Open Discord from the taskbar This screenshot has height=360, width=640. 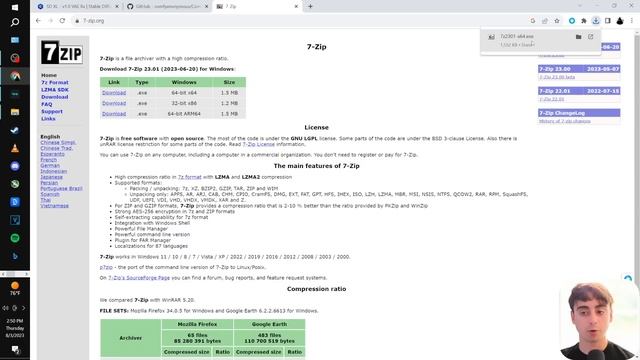pyautogui.click(x=15, y=166)
